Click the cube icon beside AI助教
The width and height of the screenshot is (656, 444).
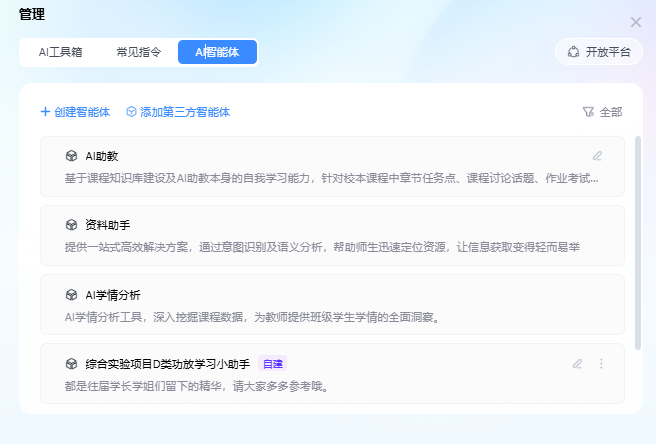(x=71, y=156)
